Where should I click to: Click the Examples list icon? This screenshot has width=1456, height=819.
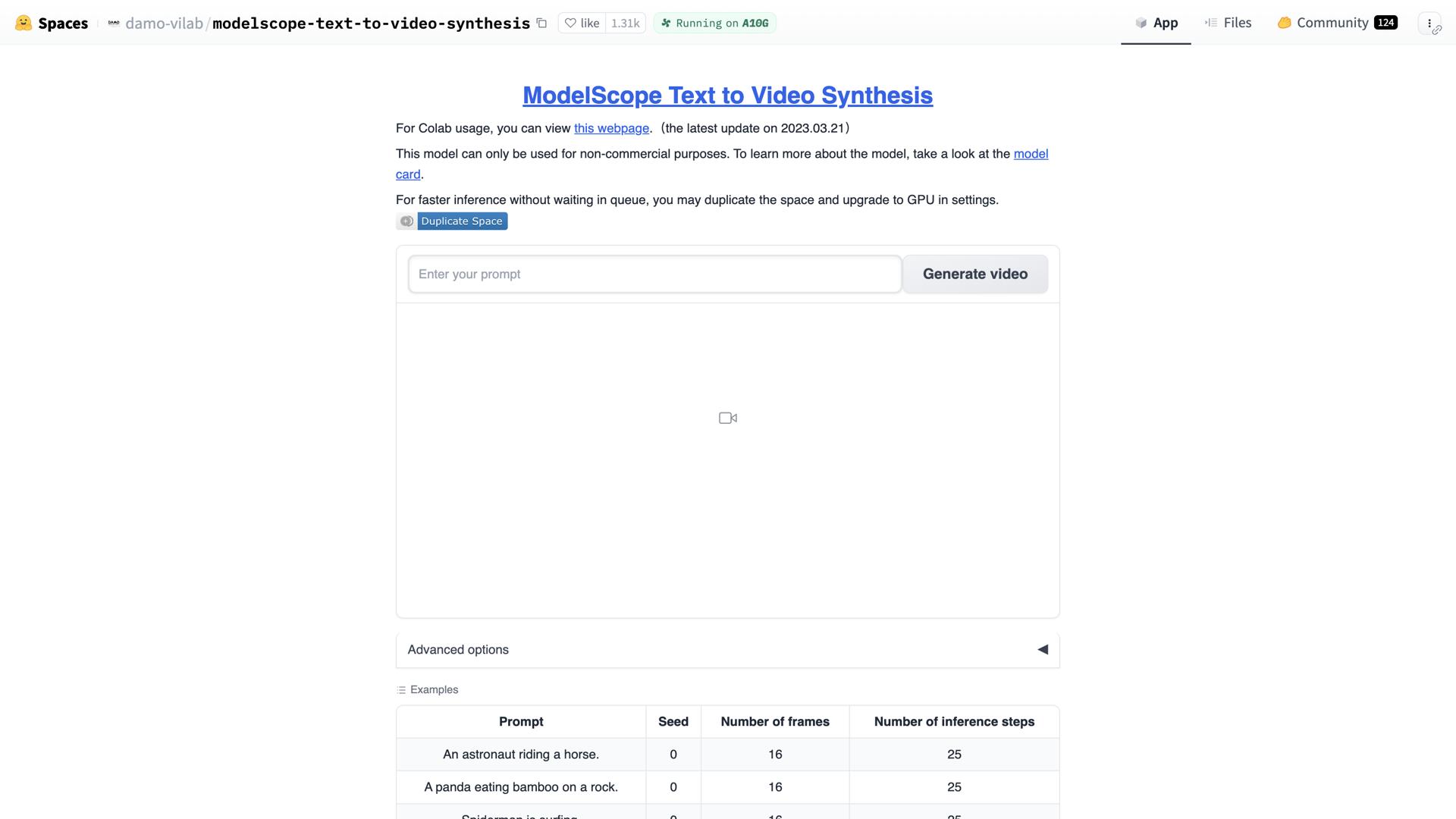400,689
